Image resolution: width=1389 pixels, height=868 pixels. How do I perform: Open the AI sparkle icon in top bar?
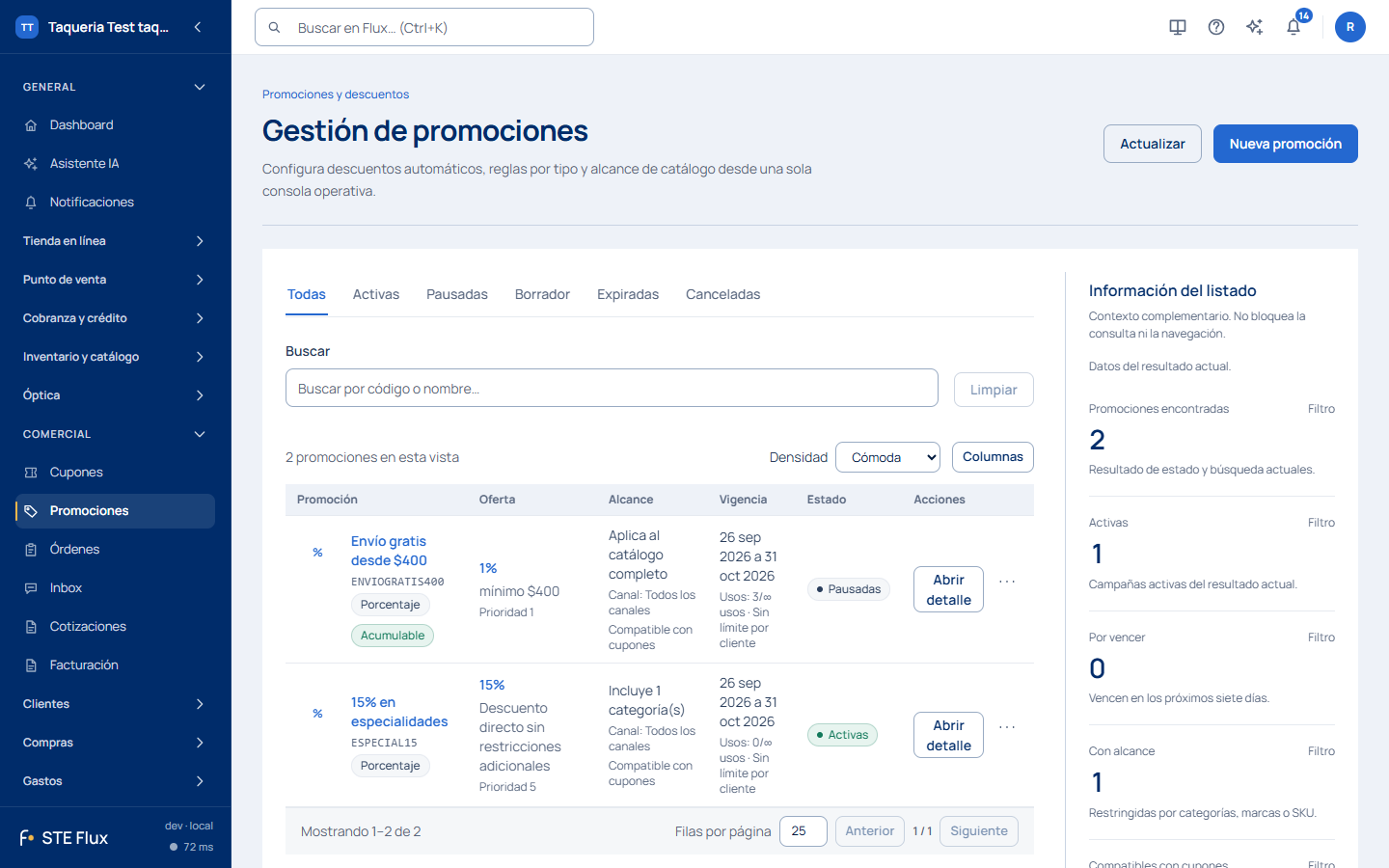1255,27
